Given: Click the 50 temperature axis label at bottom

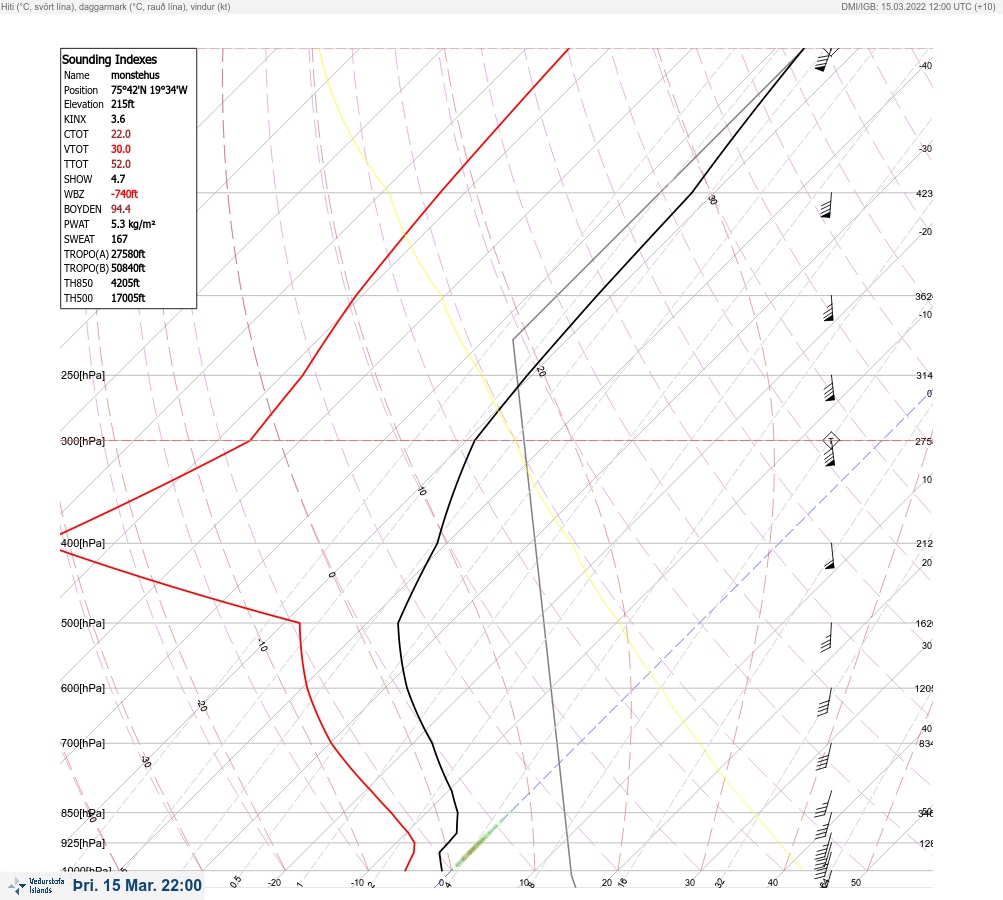Looking at the screenshot, I should 856,883.
